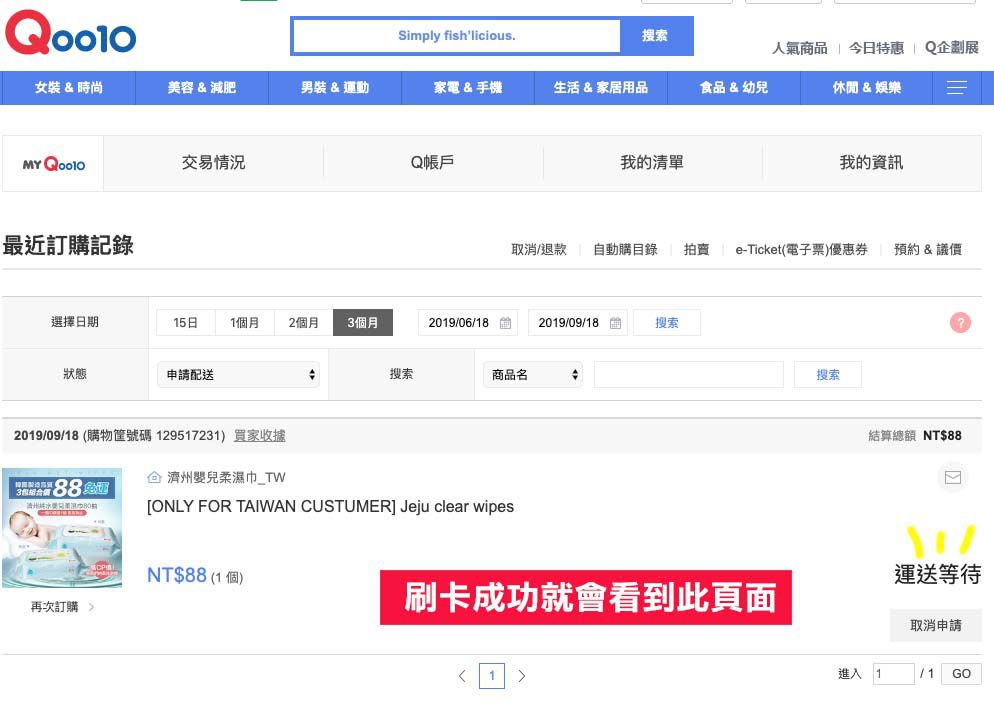The width and height of the screenshot is (994, 703).
Task: Expand the 商品名 search type dropdown
Action: [x=532, y=375]
